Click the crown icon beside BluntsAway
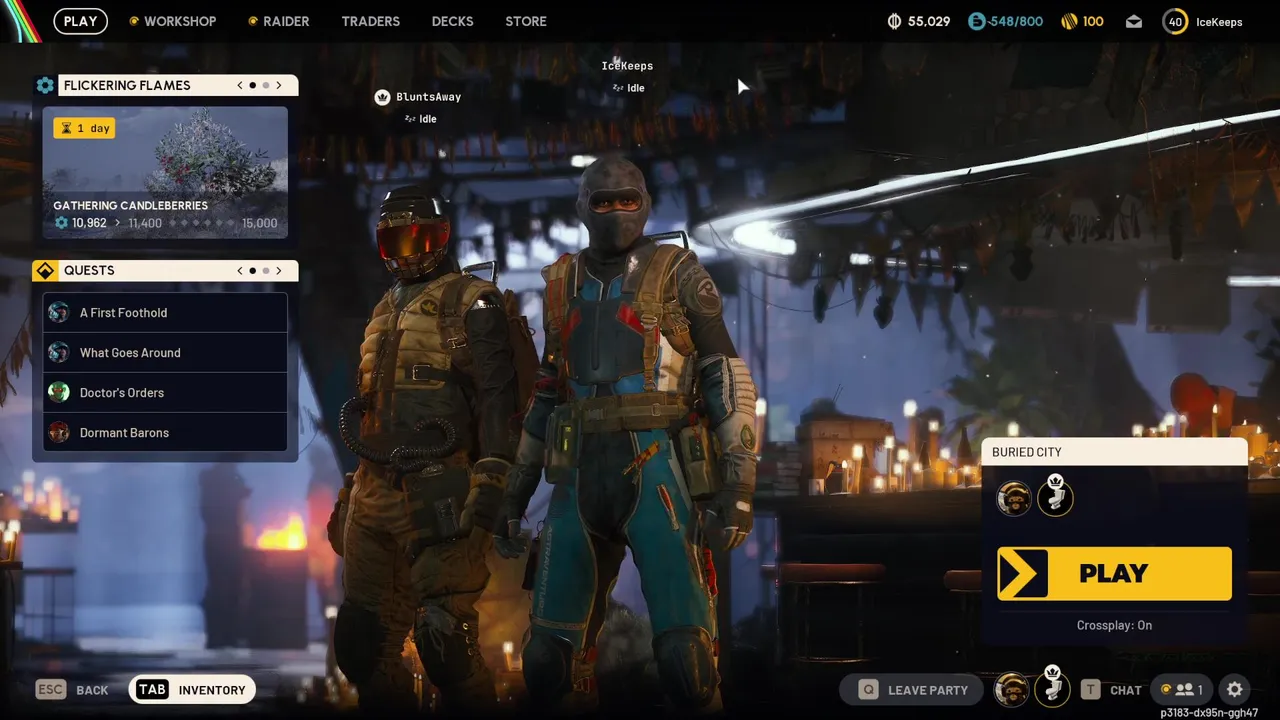1280x720 pixels. click(x=382, y=97)
